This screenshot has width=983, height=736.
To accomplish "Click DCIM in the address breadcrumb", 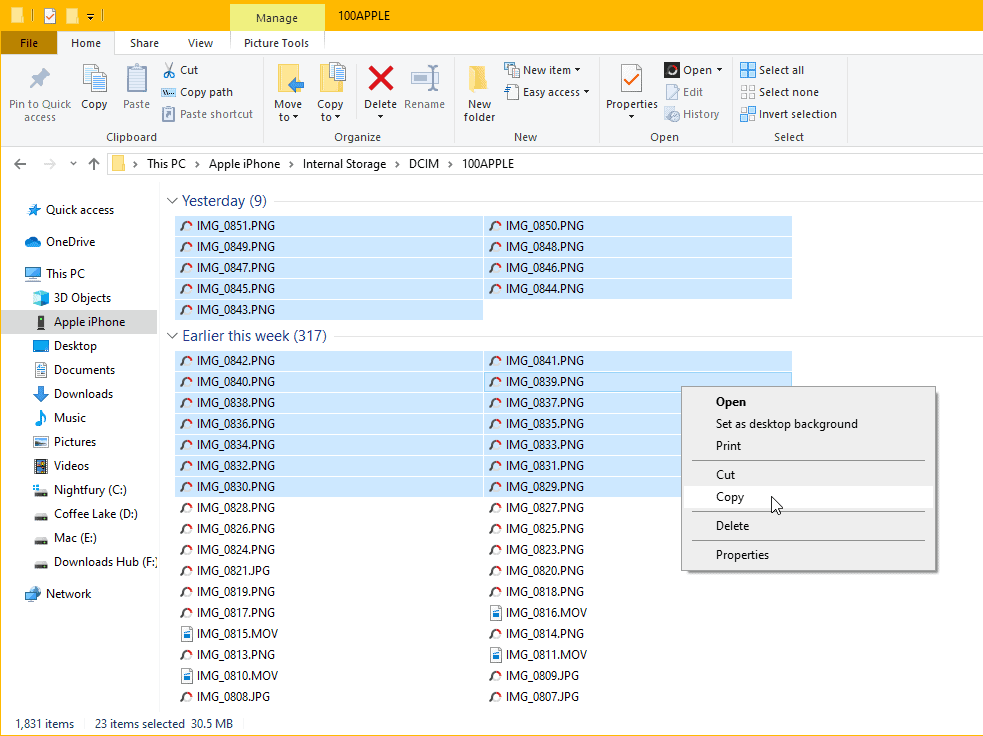I will [x=423, y=164].
